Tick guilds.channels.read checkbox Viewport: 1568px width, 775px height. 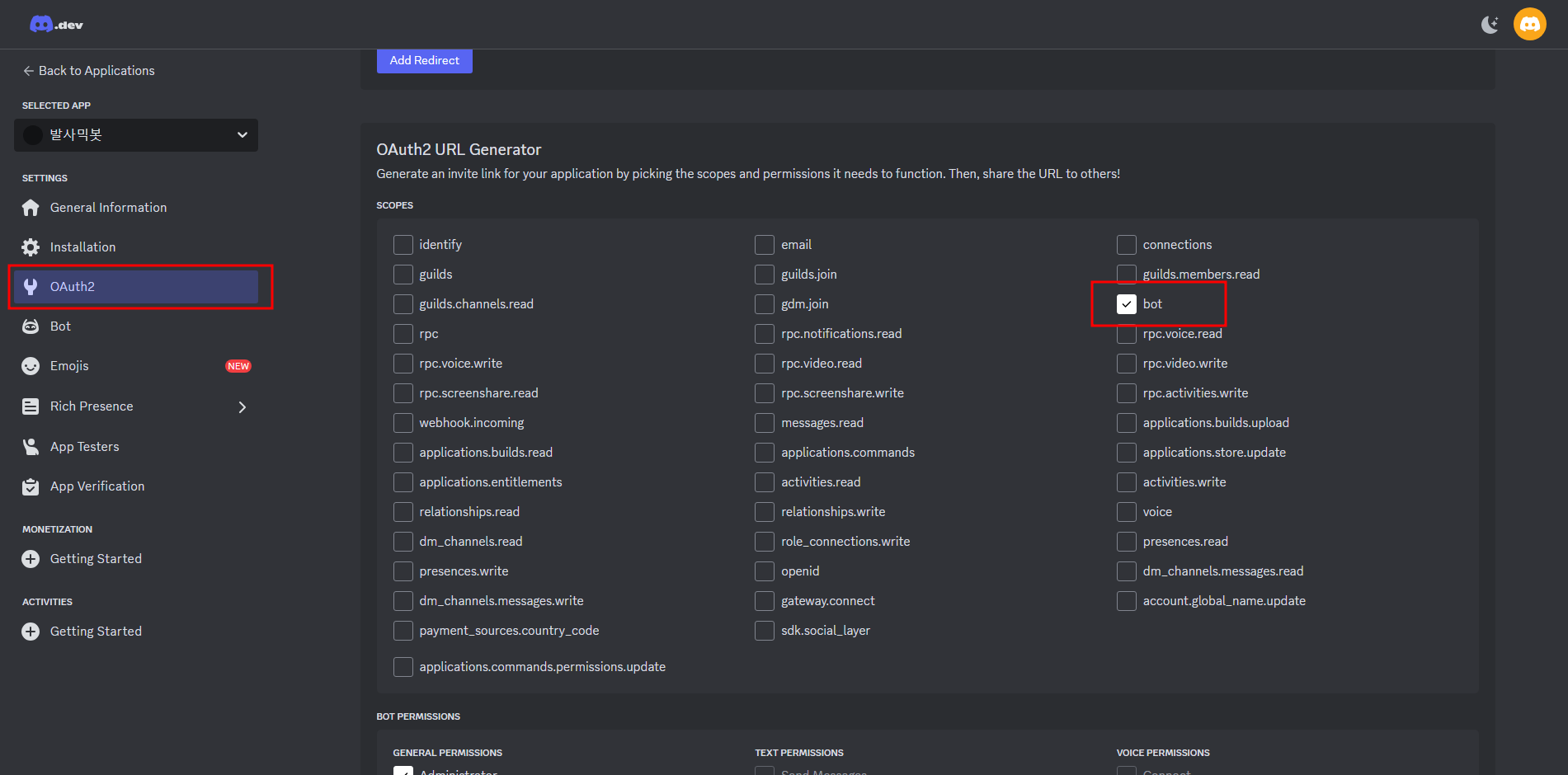403,304
